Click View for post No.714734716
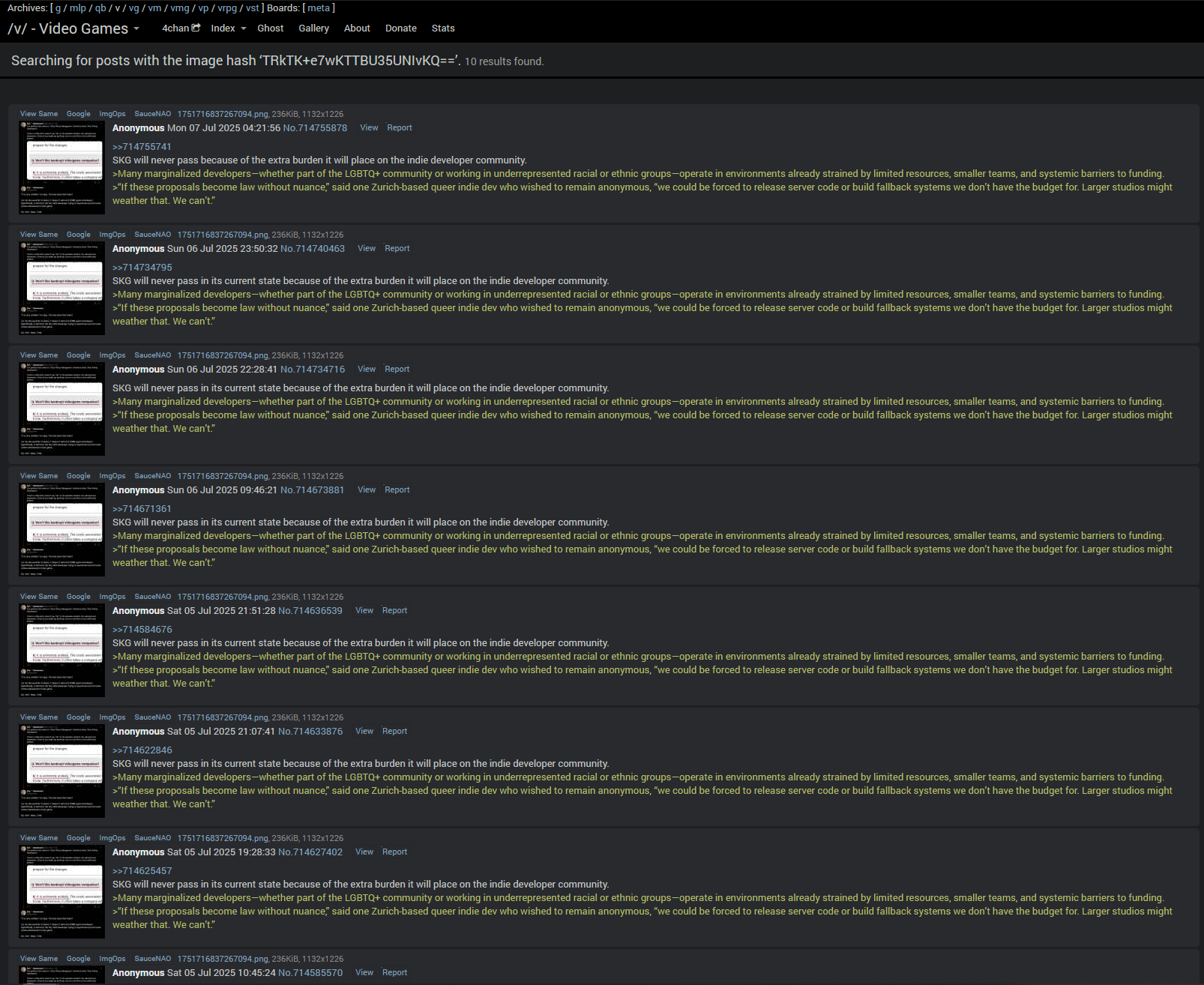1204x985 pixels. click(x=367, y=370)
